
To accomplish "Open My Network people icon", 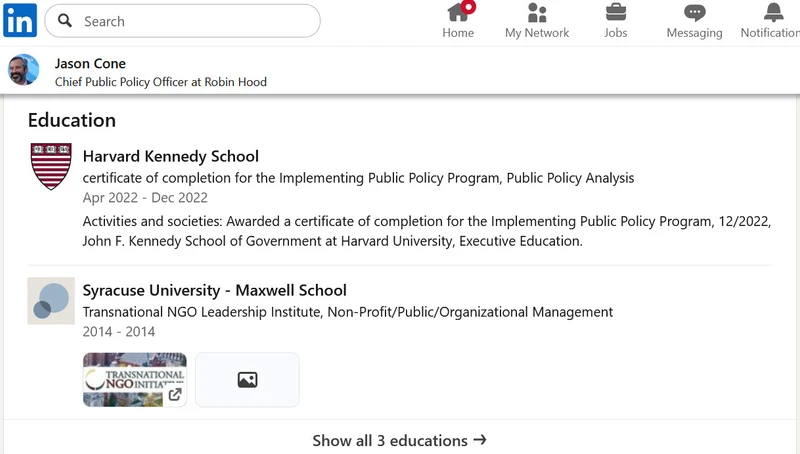I will (x=537, y=13).
